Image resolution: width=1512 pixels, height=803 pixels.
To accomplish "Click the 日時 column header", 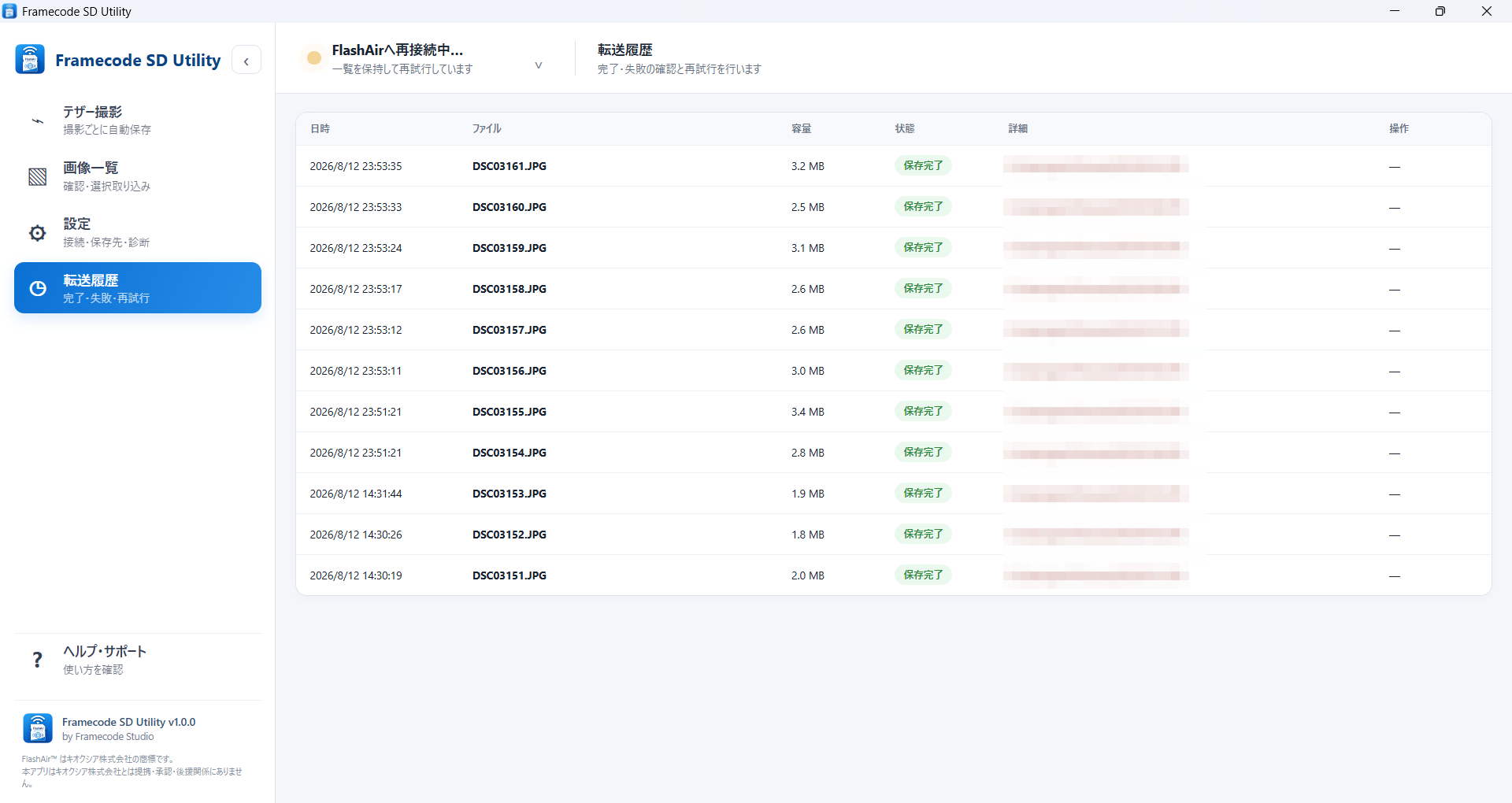I will pos(321,128).
